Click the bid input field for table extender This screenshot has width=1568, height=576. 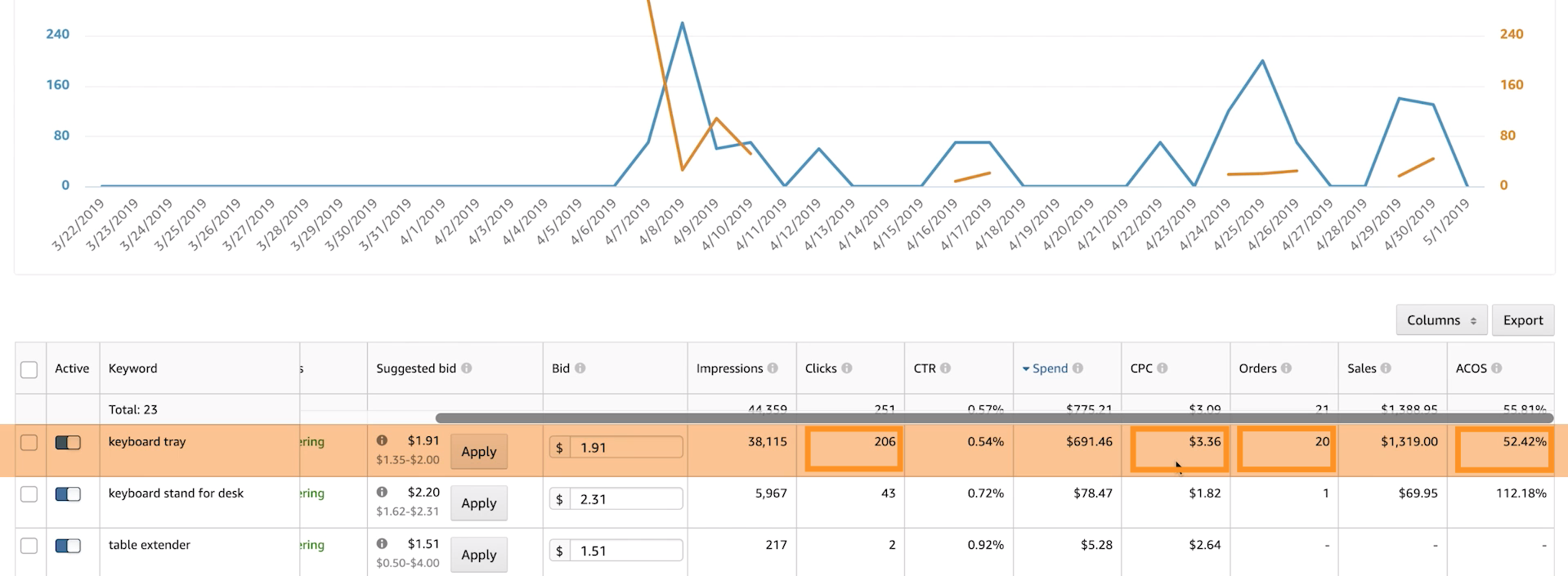(625, 551)
